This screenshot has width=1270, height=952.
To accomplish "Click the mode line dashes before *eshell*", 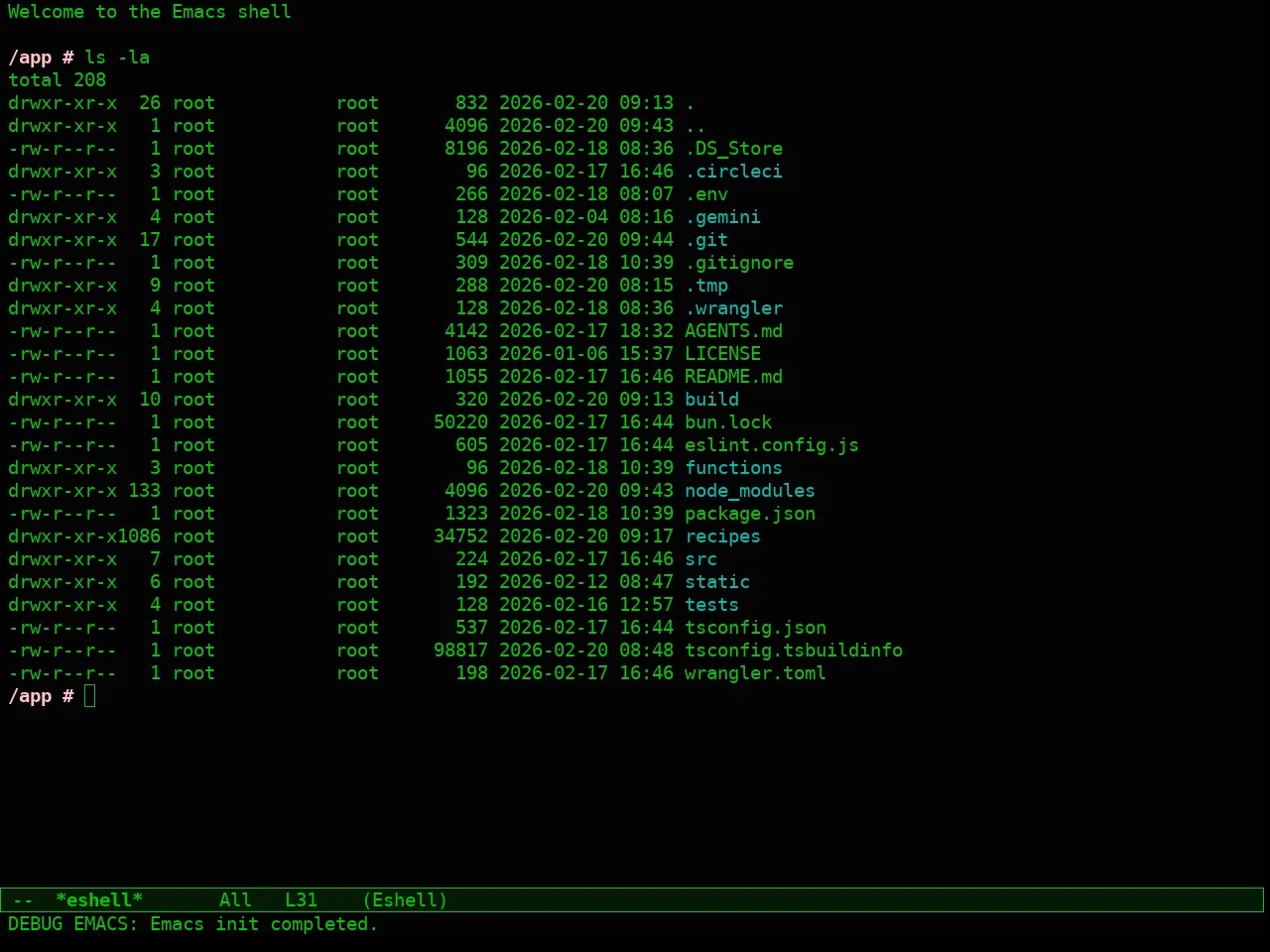I will point(23,900).
